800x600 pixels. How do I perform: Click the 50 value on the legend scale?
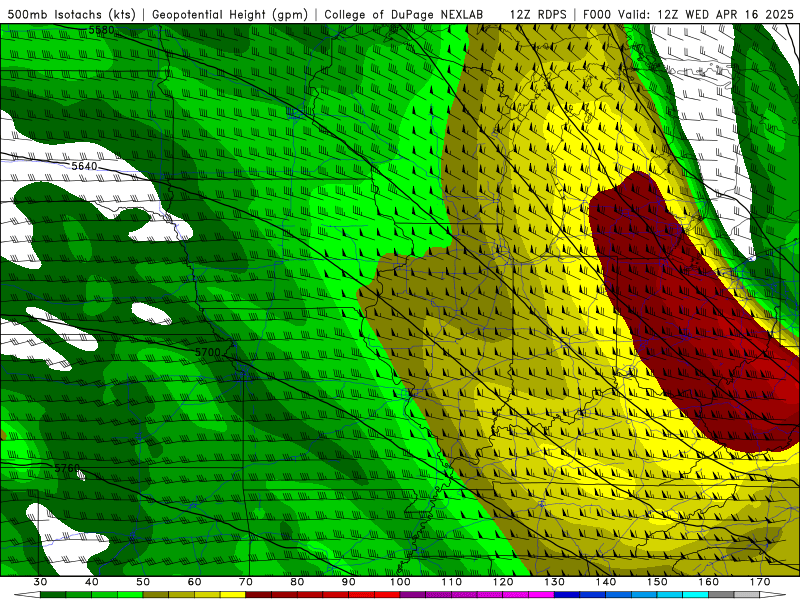click(143, 582)
